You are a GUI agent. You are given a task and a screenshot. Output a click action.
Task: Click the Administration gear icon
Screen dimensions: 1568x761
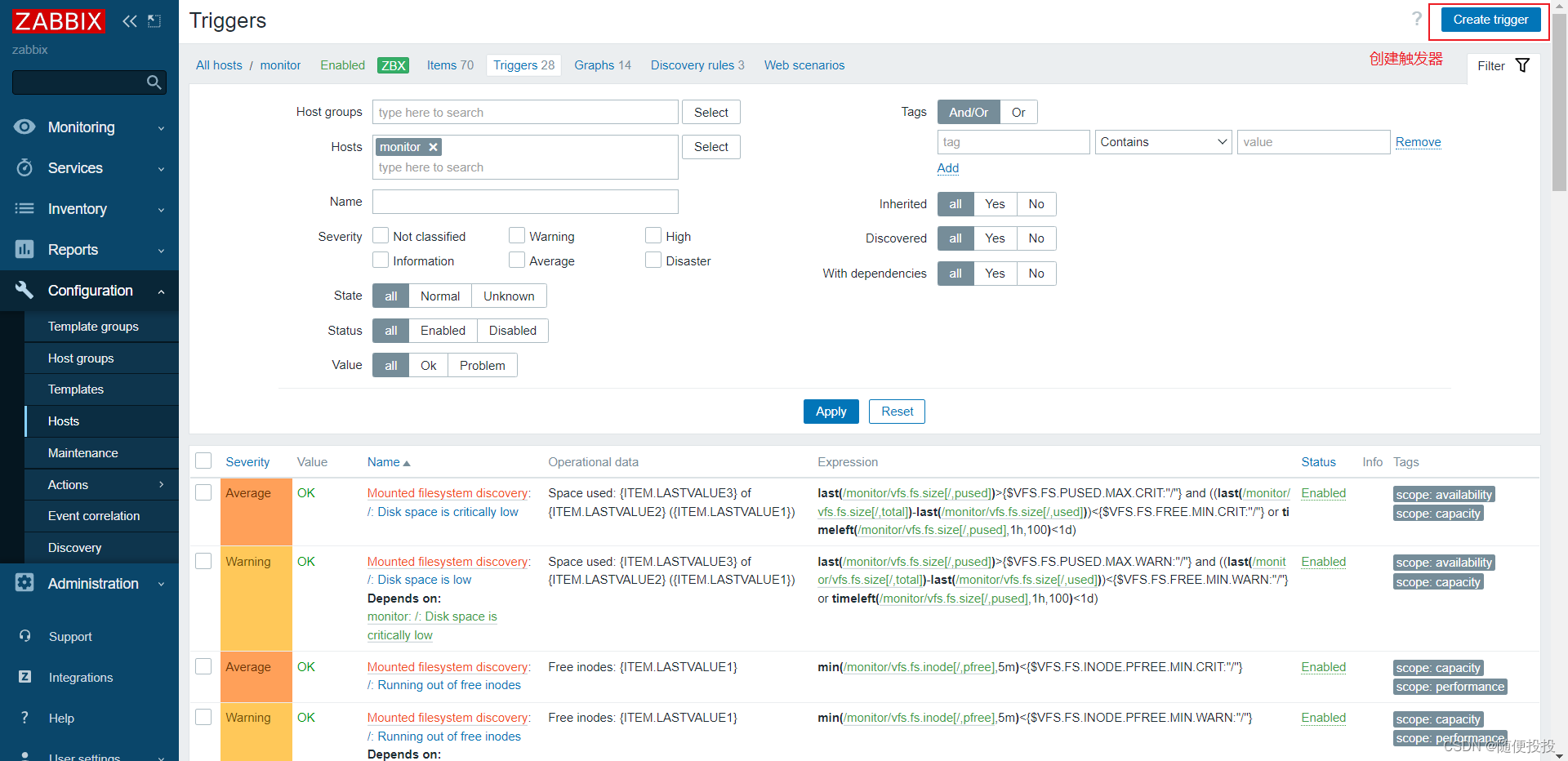click(24, 582)
